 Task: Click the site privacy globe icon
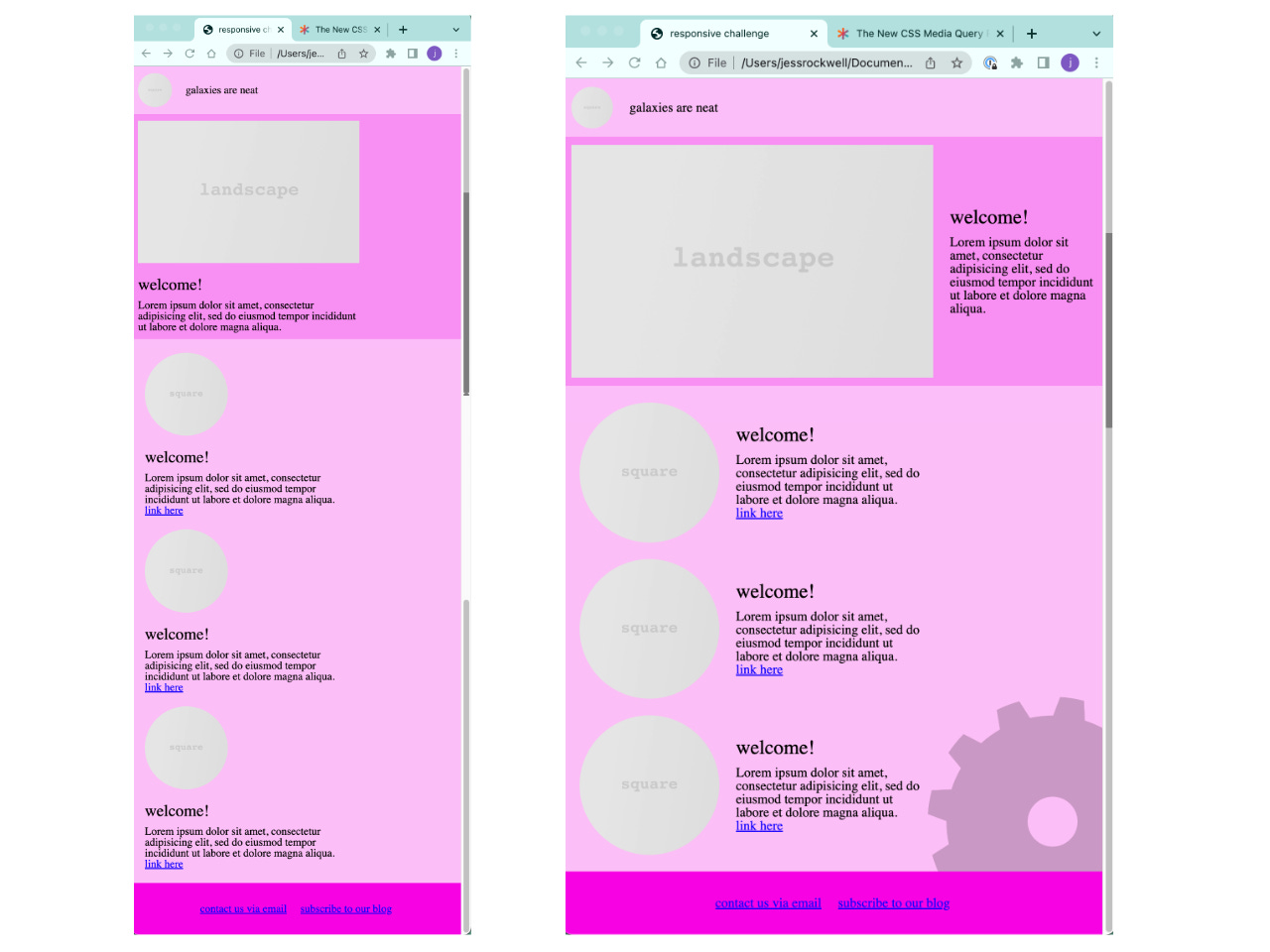click(x=989, y=62)
